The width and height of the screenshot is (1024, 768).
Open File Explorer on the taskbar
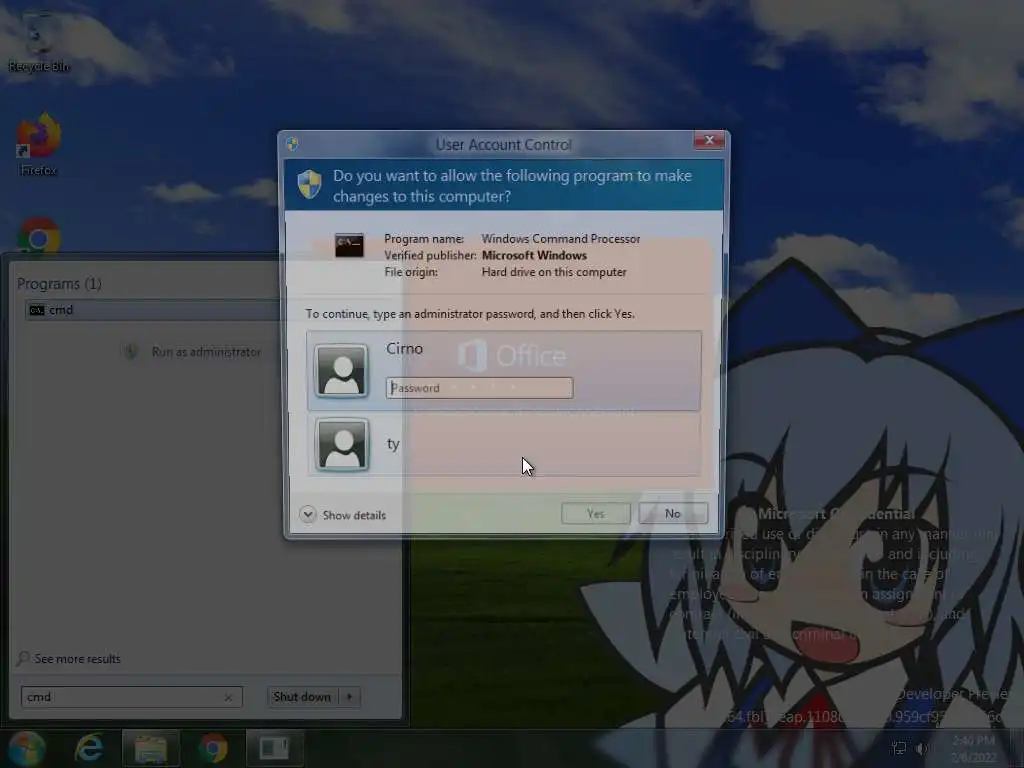point(151,748)
